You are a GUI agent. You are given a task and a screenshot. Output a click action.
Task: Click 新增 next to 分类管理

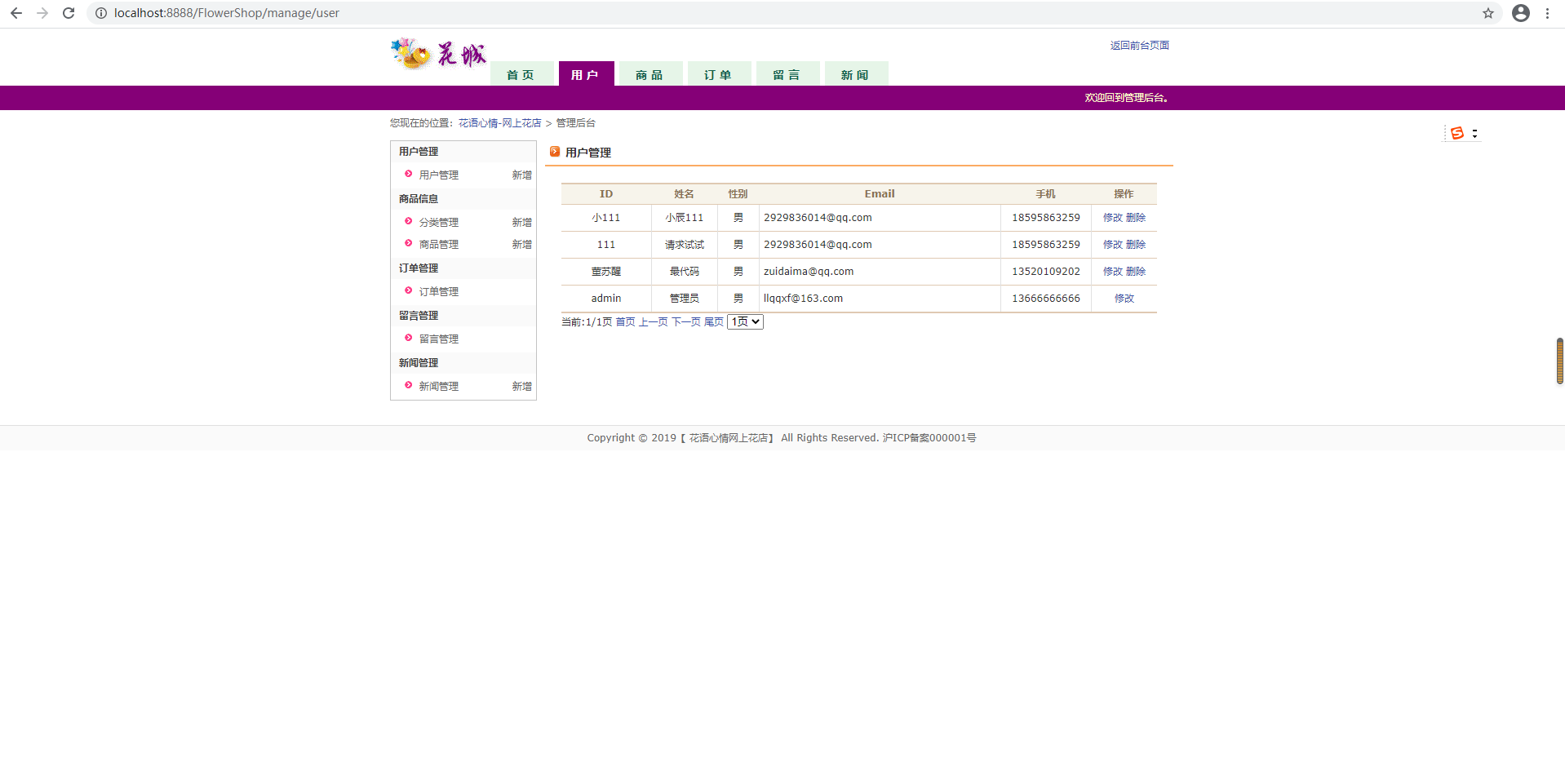pos(521,222)
